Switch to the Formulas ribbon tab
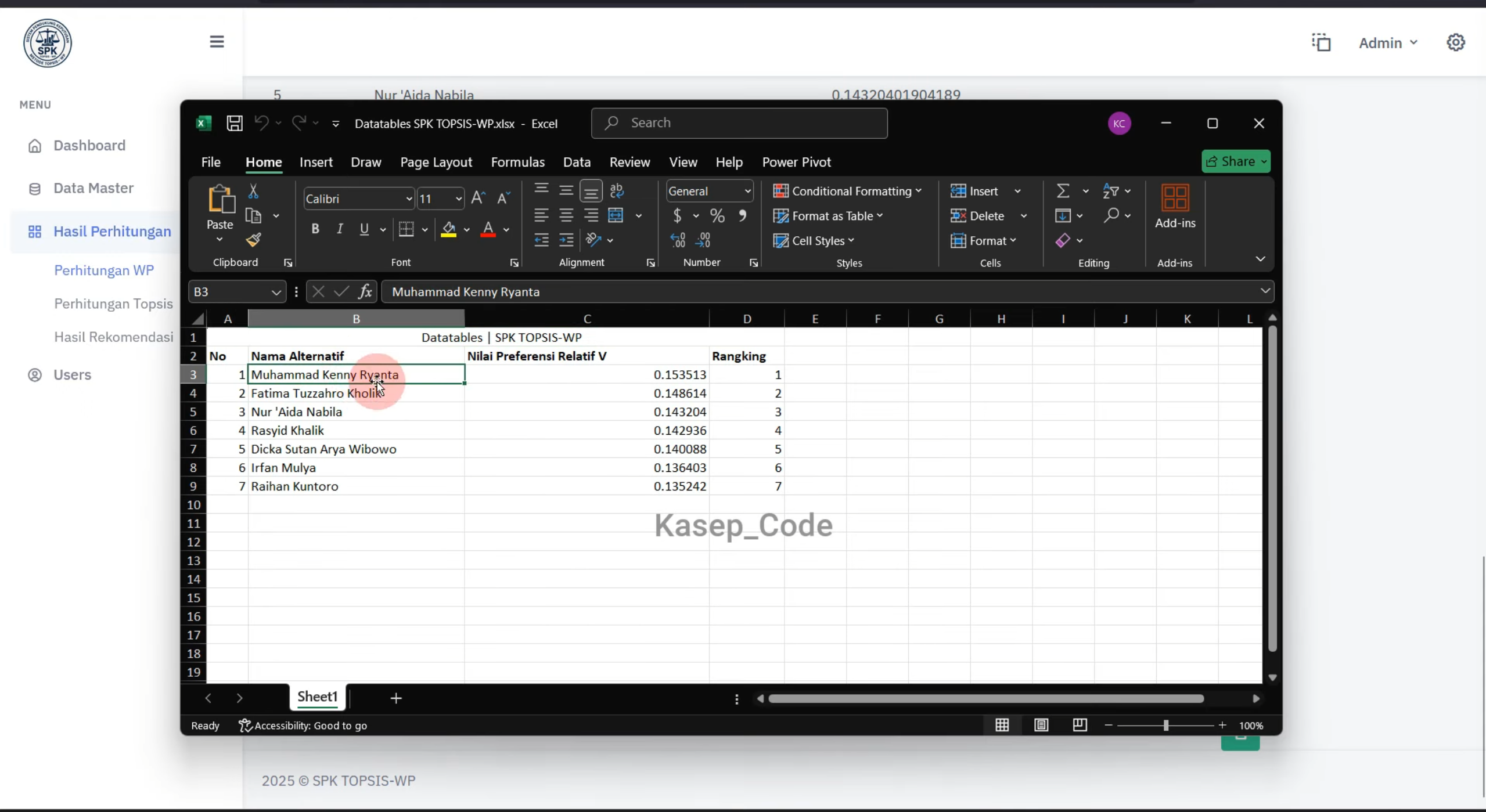The width and height of the screenshot is (1486, 812). [517, 162]
